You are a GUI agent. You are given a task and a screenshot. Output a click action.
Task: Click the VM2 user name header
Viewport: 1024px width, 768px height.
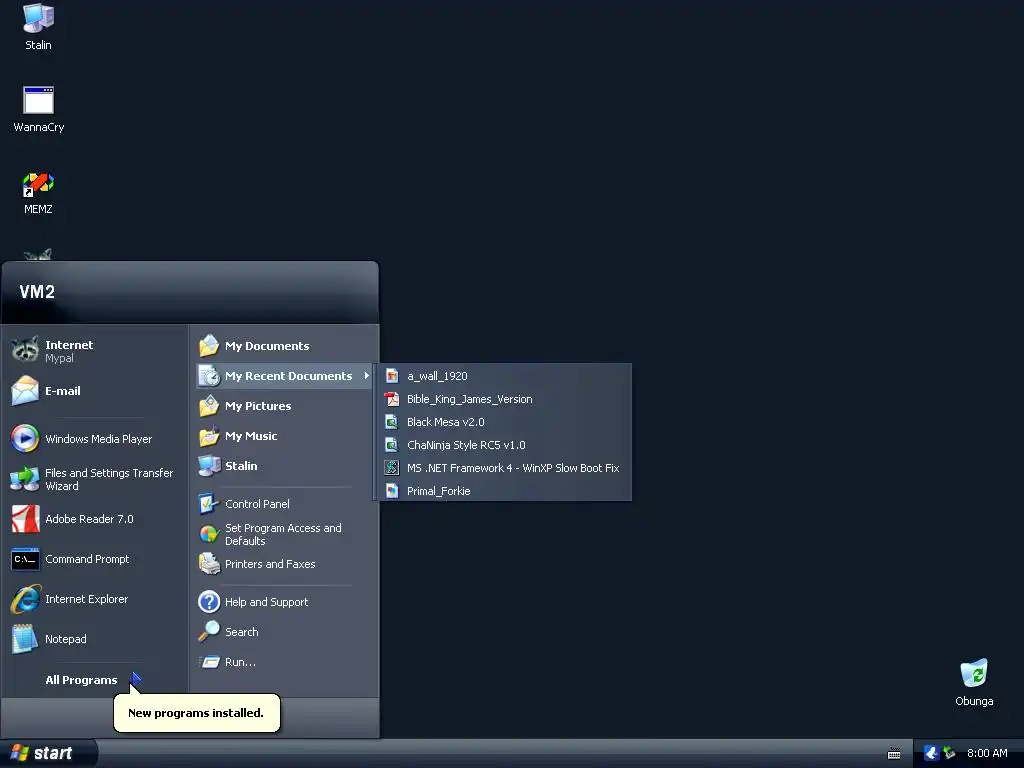(x=37, y=292)
